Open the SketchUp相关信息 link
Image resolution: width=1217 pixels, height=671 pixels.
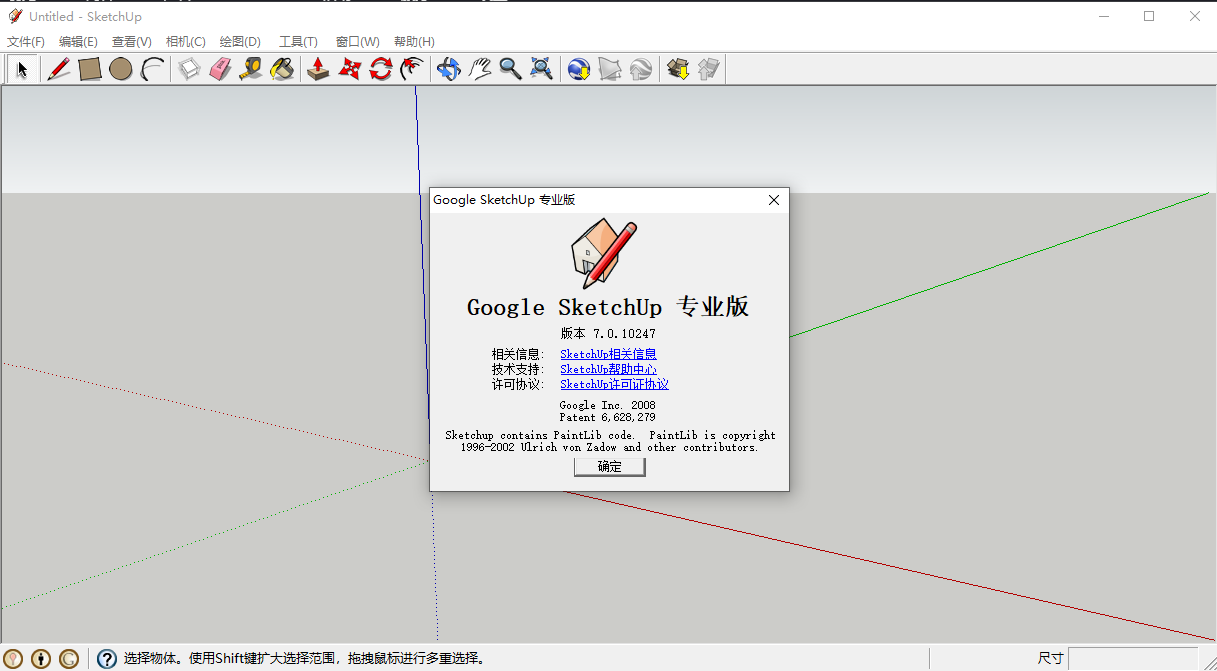click(608, 354)
